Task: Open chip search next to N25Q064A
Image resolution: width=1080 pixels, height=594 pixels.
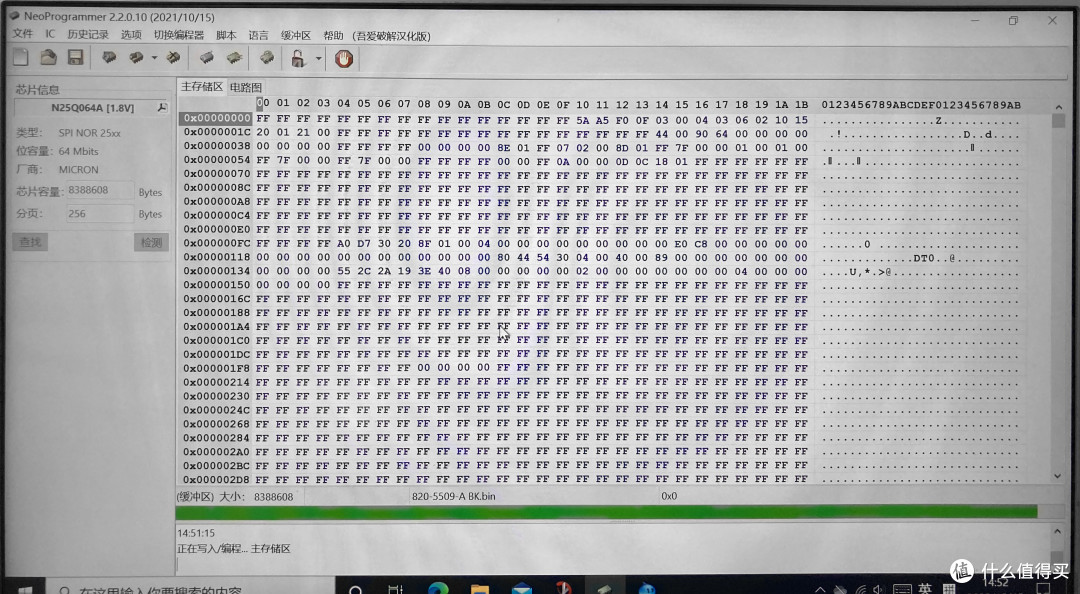Action: click(161, 107)
